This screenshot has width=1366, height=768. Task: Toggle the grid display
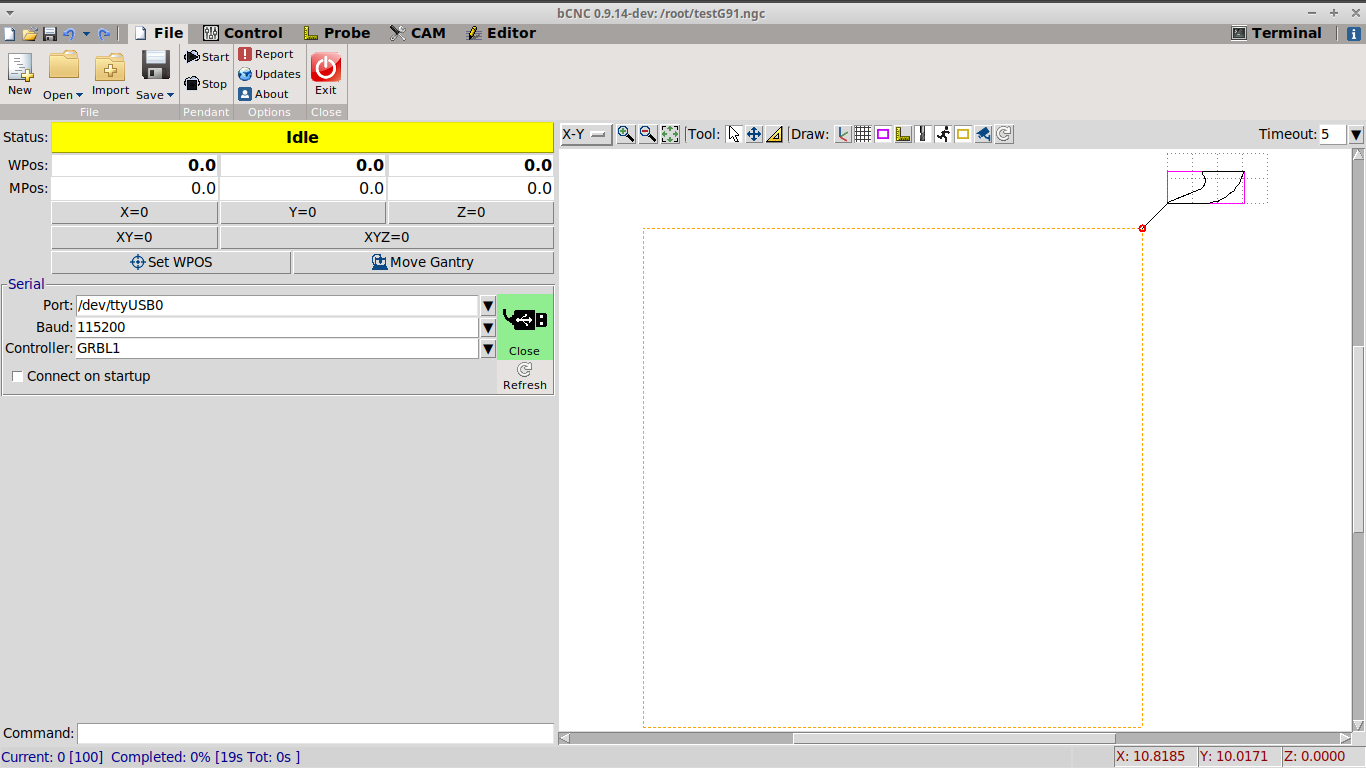863,134
